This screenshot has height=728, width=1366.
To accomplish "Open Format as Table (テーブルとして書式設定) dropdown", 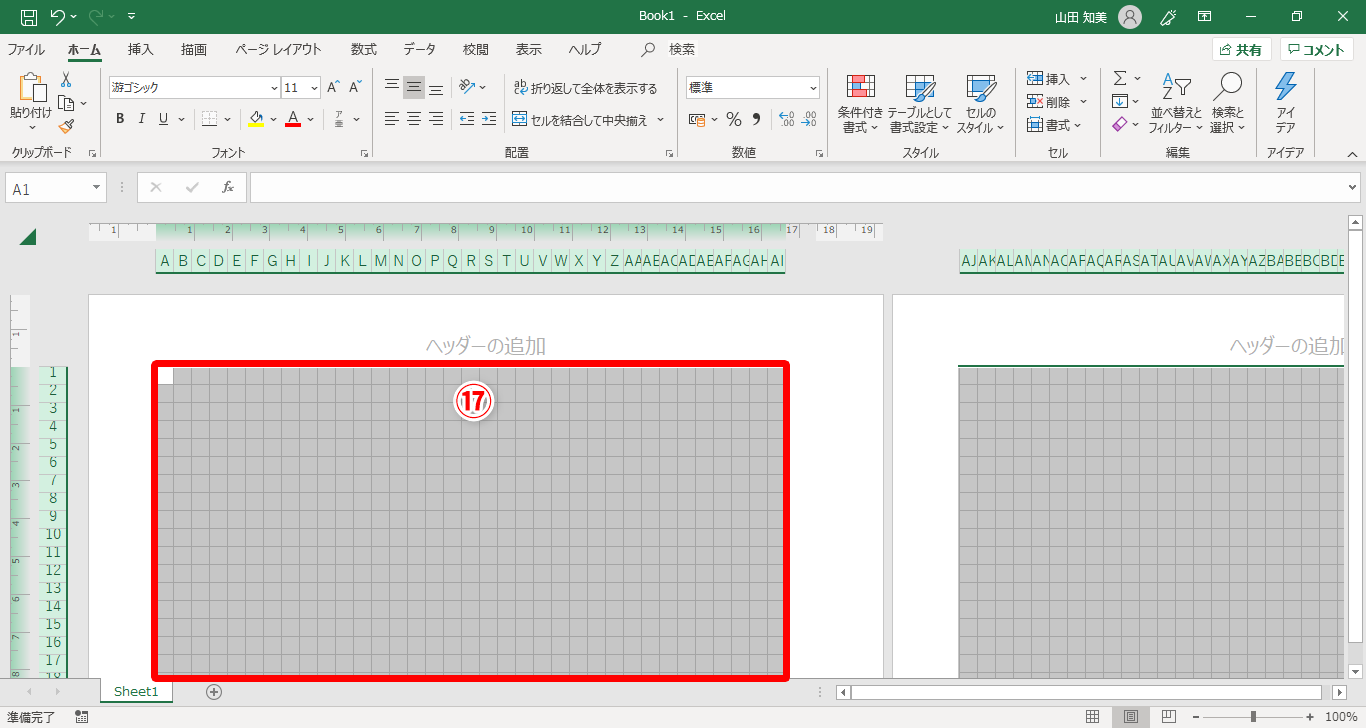I will (x=920, y=104).
